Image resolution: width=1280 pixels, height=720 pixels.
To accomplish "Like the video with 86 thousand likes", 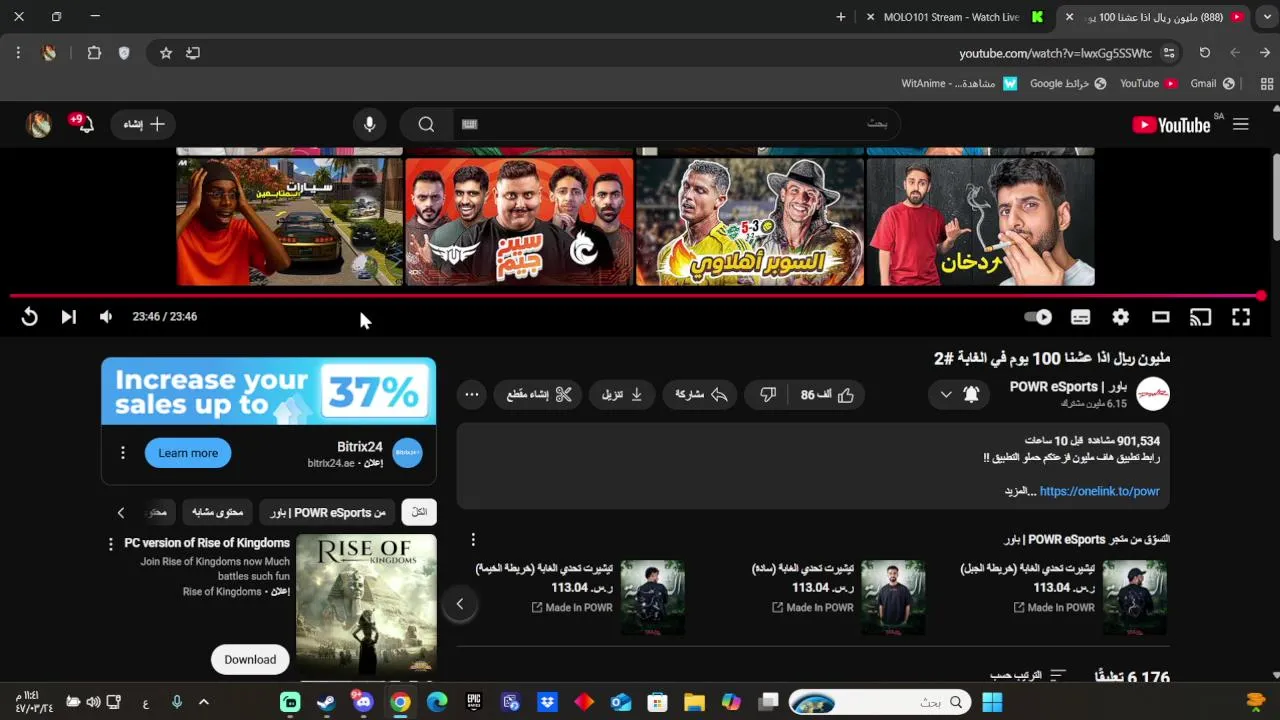I will [827, 395].
